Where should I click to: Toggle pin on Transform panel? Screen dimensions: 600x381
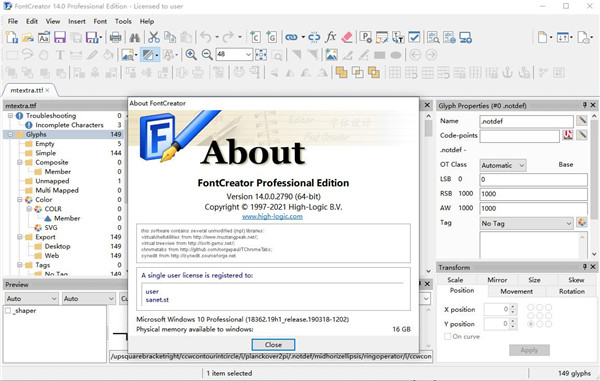[585, 267]
